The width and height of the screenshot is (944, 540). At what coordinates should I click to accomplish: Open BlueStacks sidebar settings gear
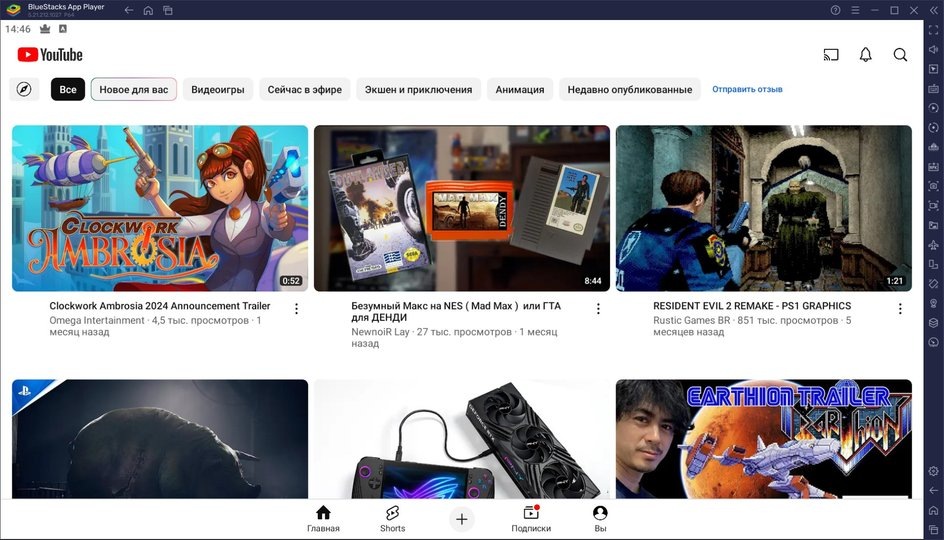click(934, 471)
